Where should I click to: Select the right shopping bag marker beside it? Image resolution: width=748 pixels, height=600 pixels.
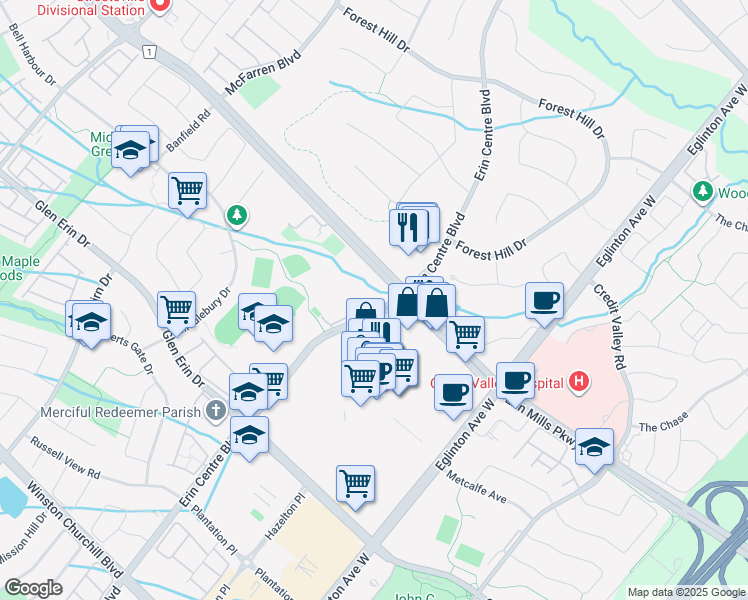436,305
